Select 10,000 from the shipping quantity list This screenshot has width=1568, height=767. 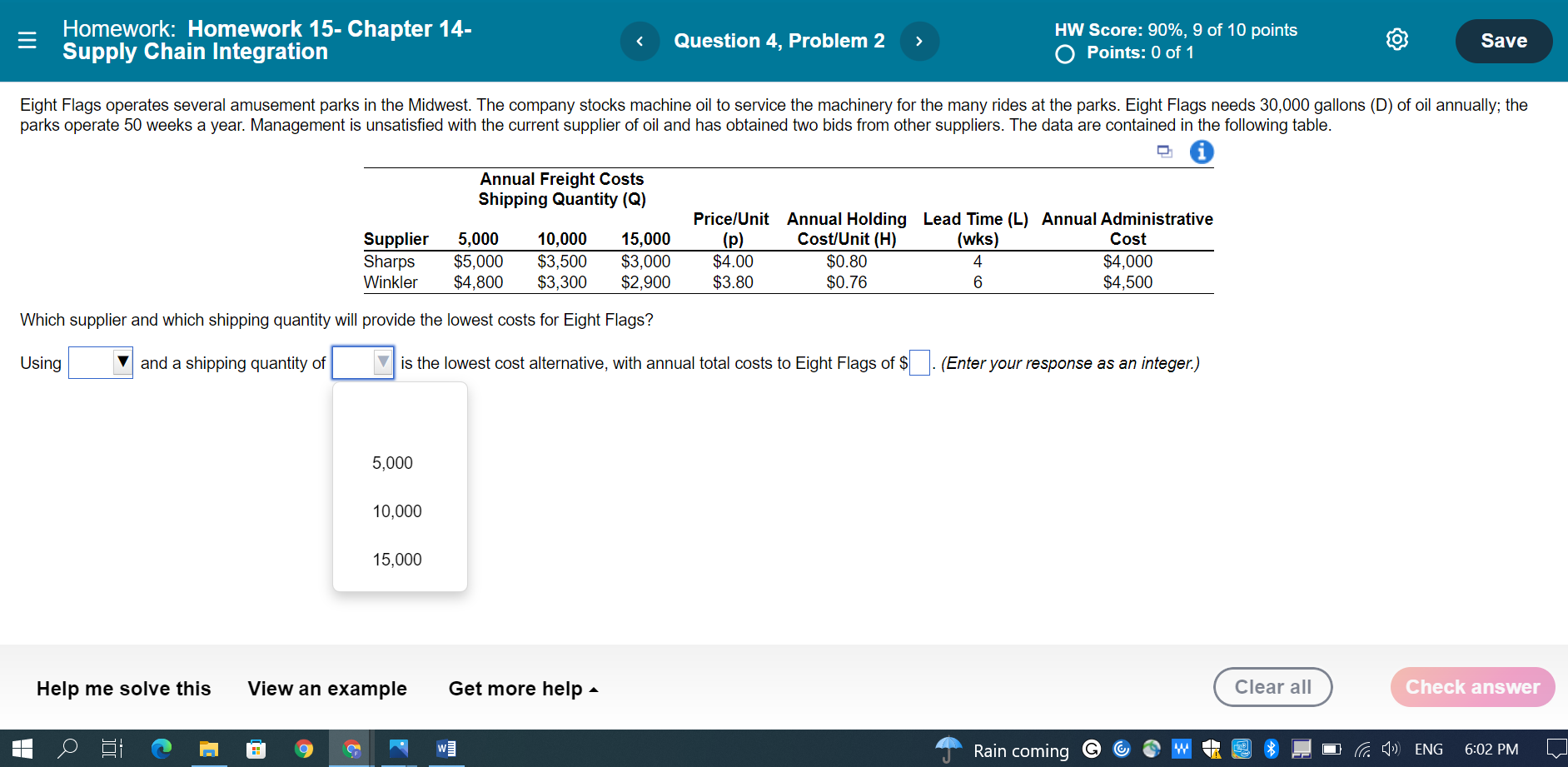pos(398,511)
